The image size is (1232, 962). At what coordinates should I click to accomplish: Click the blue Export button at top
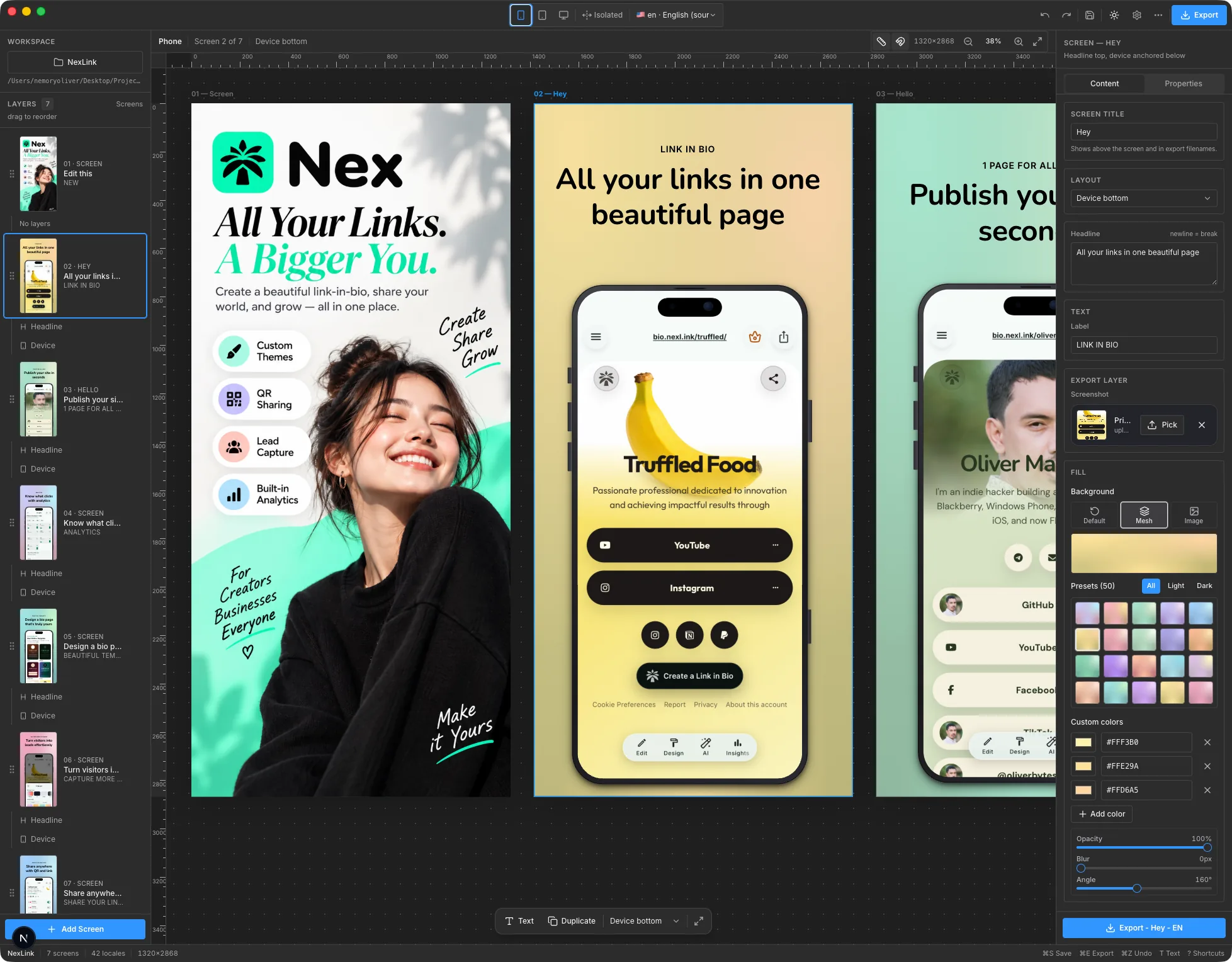(1199, 15)
